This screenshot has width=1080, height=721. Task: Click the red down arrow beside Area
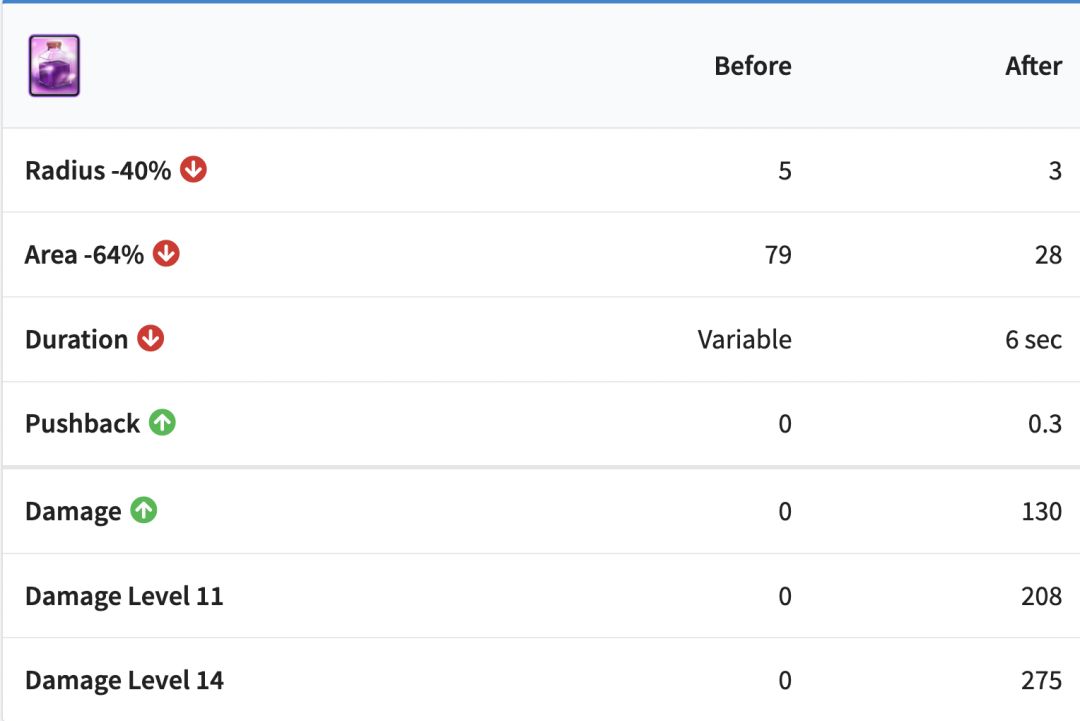point(166,254)
